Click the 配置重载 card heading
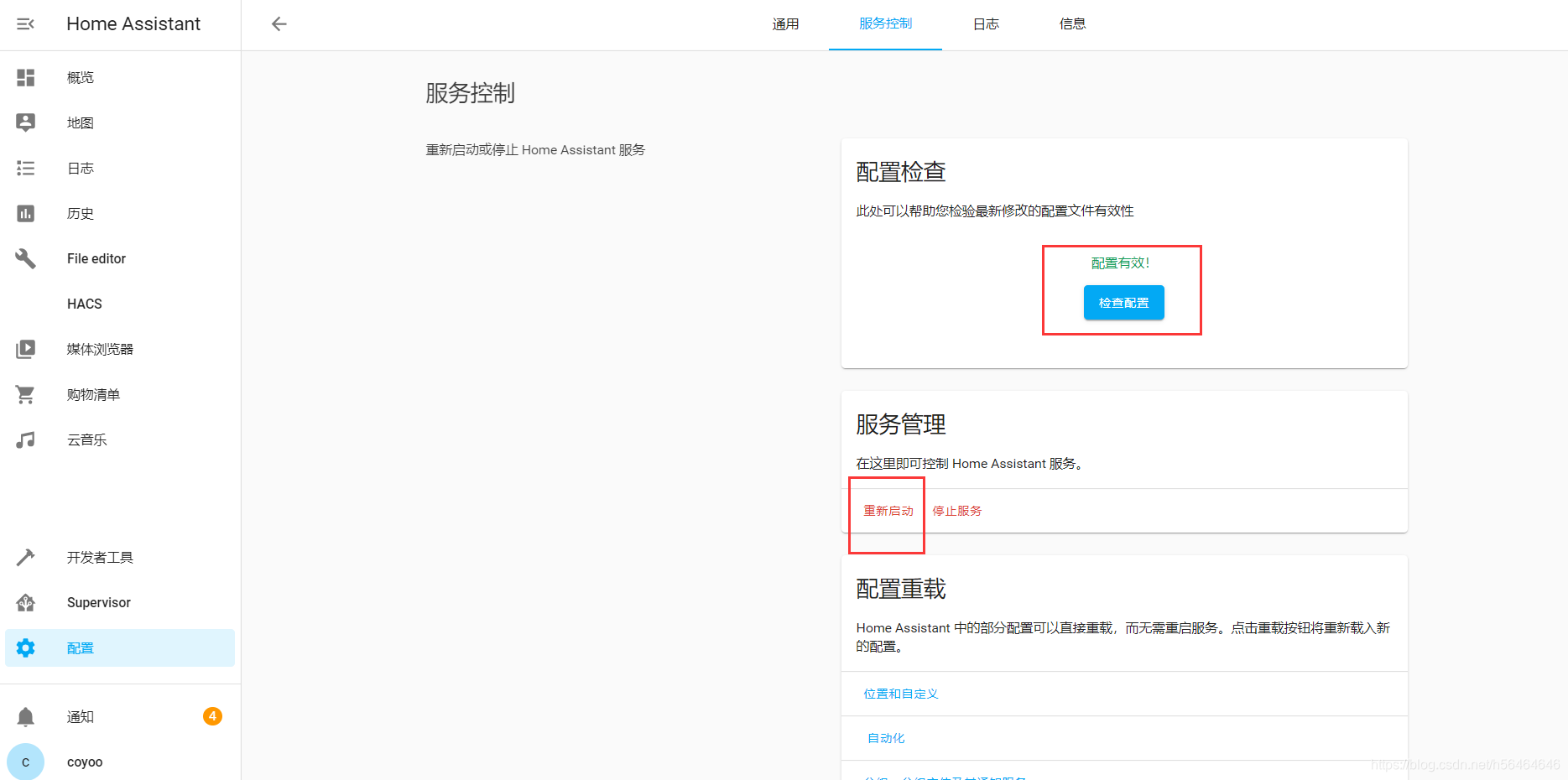The height and width of the screenshot is (780, 1568). coord(901,589)
